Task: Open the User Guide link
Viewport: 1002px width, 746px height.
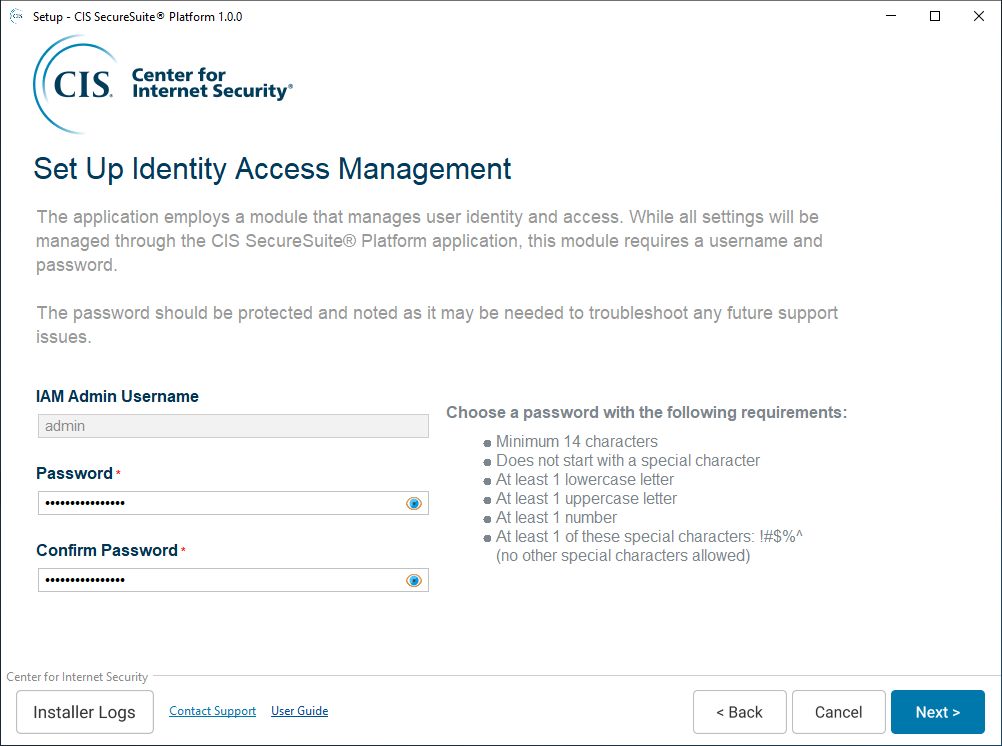Action: coord(299,711)
